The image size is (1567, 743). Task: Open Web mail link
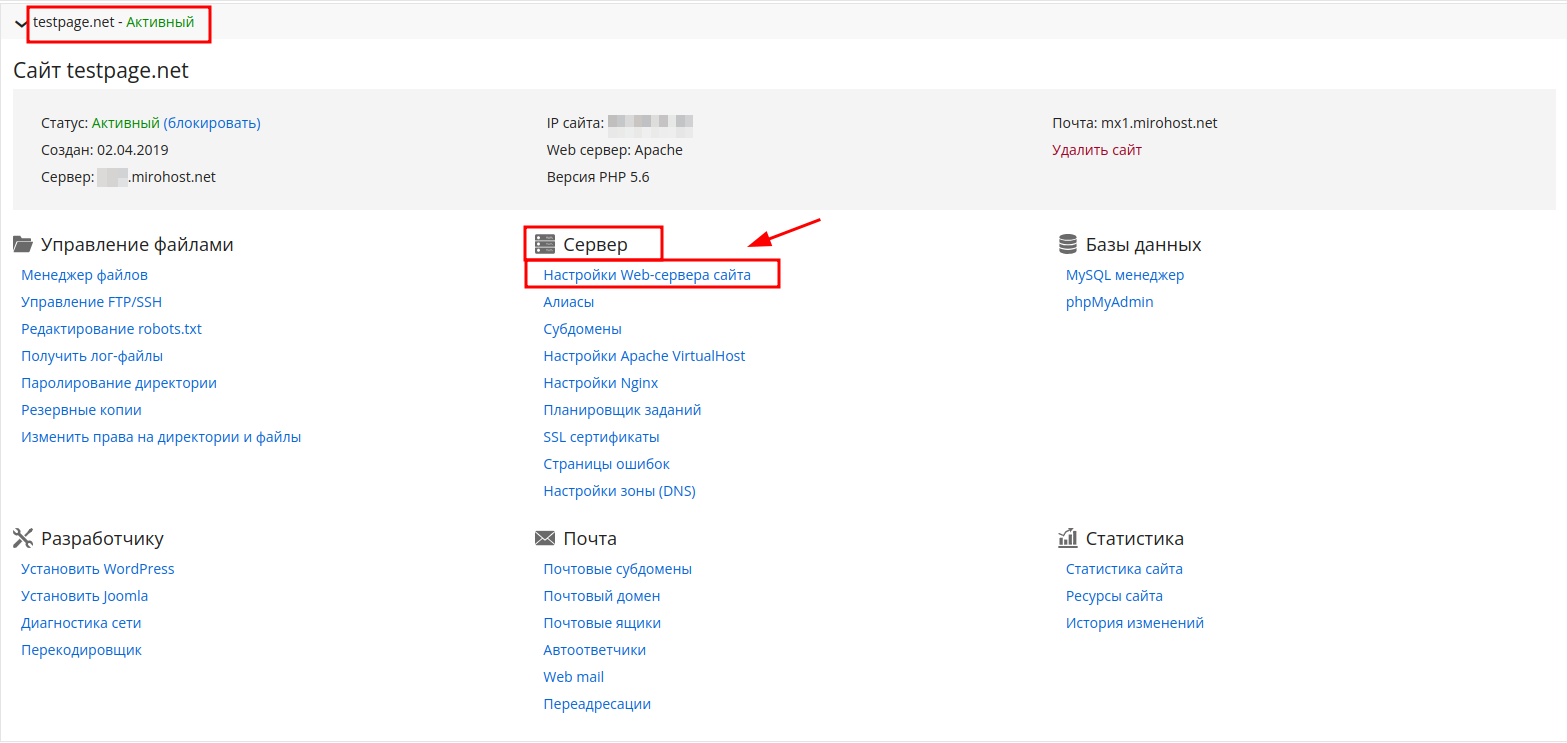[x=574, y=677]
